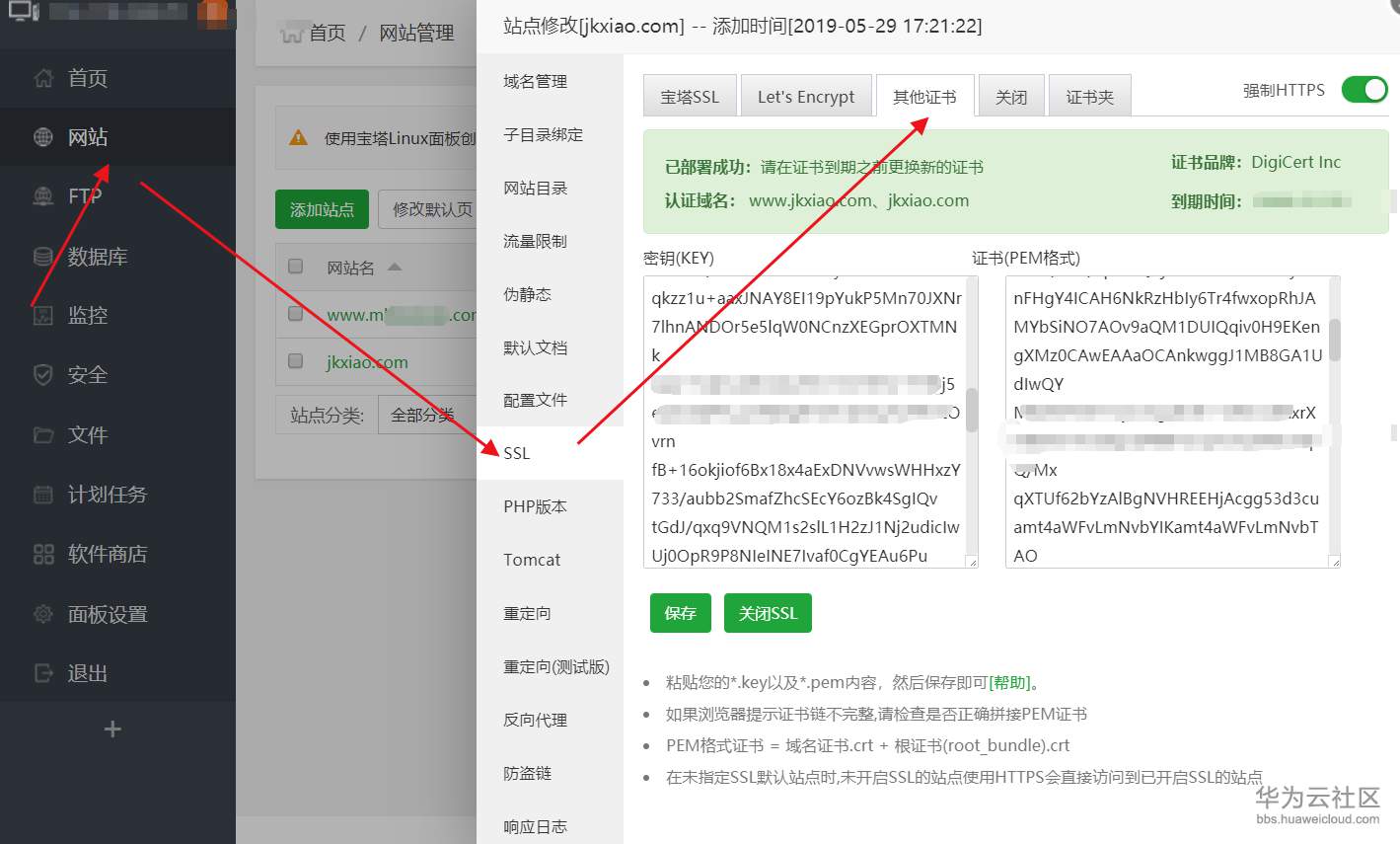The height and width of the screenshot is (844, 1400).
Task: Open Tomcat settings
Action: pyautogui.click(x=532, y=560)
